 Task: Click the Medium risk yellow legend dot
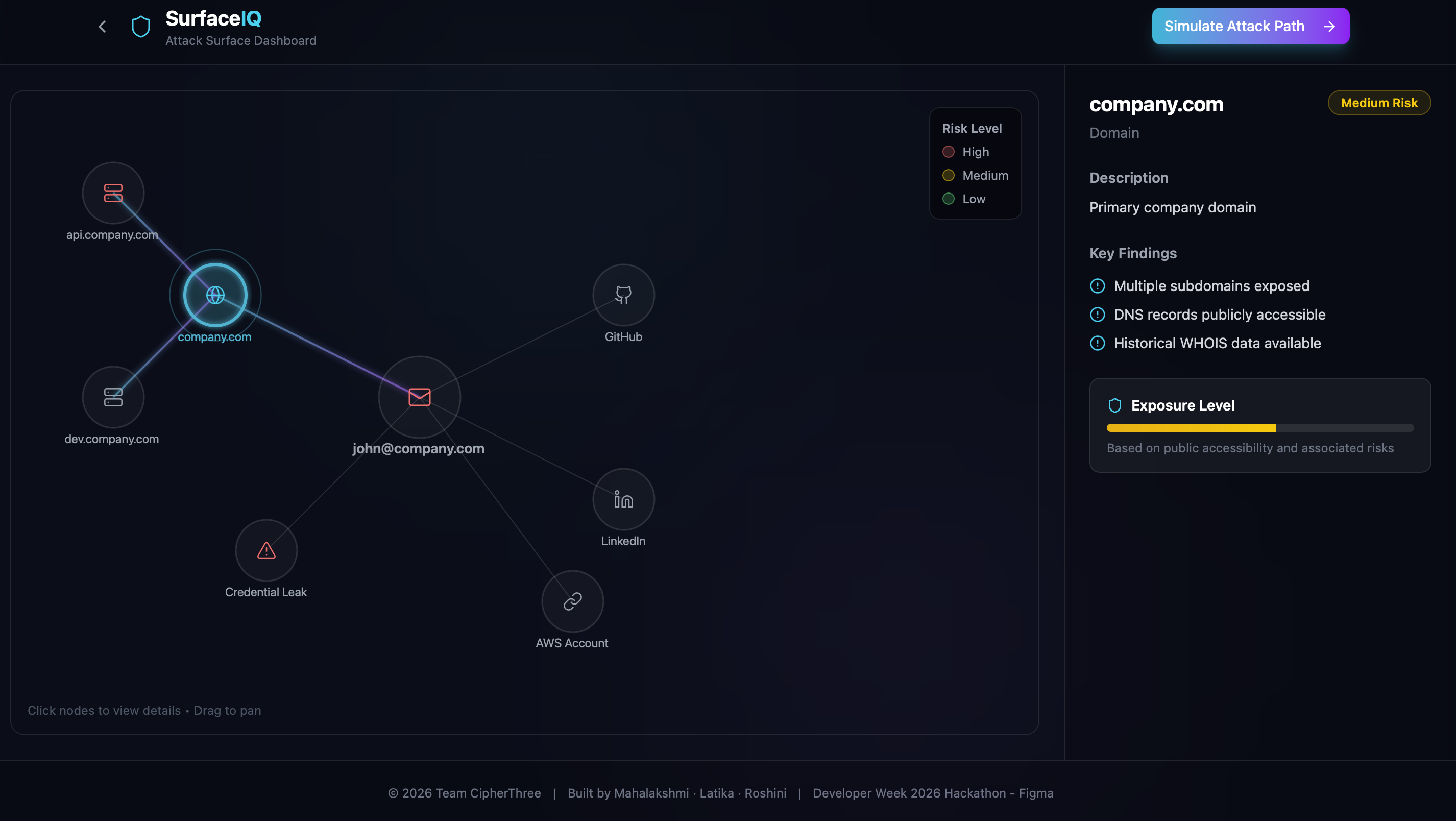pos(949,175)
